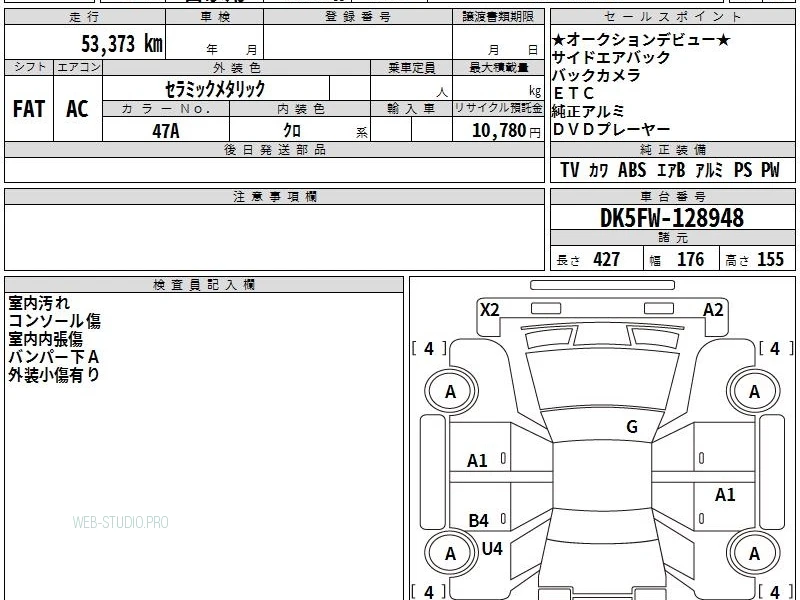Click the エアコン label
Image resolution: width=800 pixels, height=600 pixels.
pos(78,67)
